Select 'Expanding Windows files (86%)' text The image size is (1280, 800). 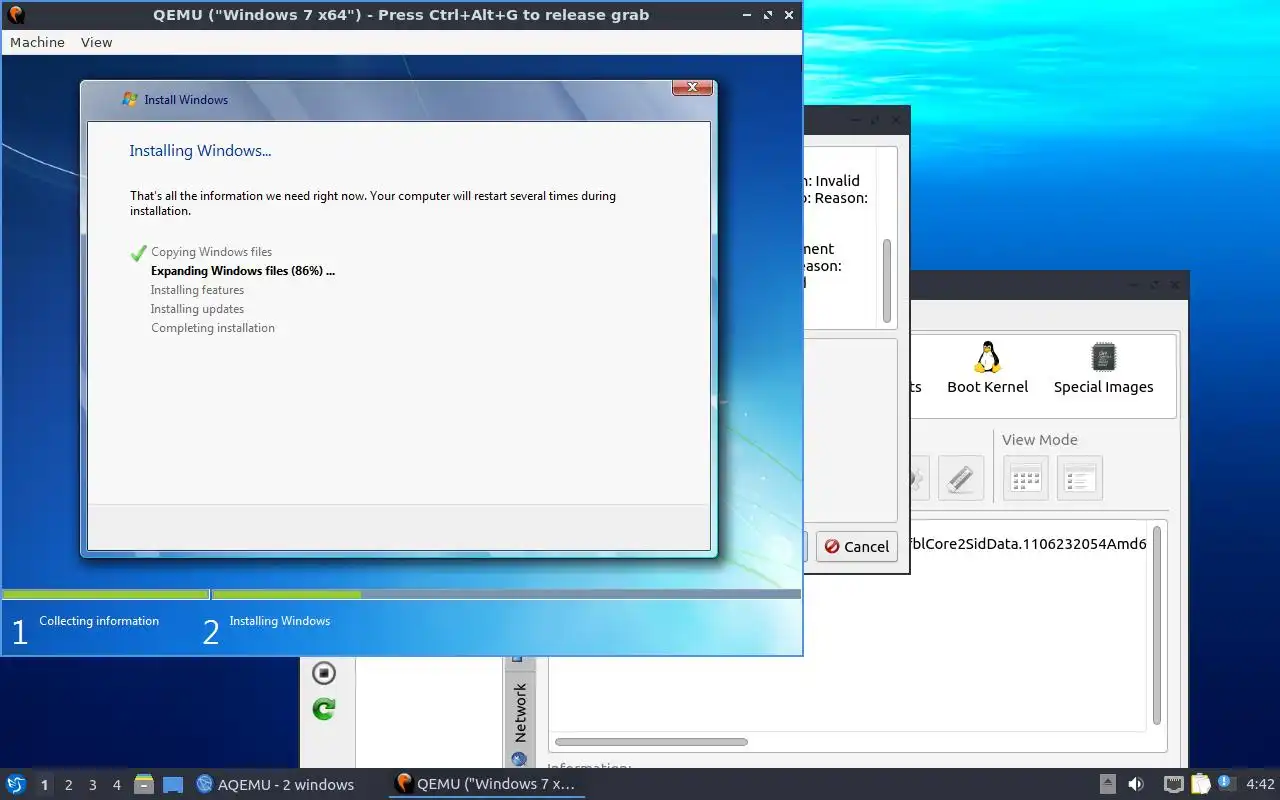(243, 271)
